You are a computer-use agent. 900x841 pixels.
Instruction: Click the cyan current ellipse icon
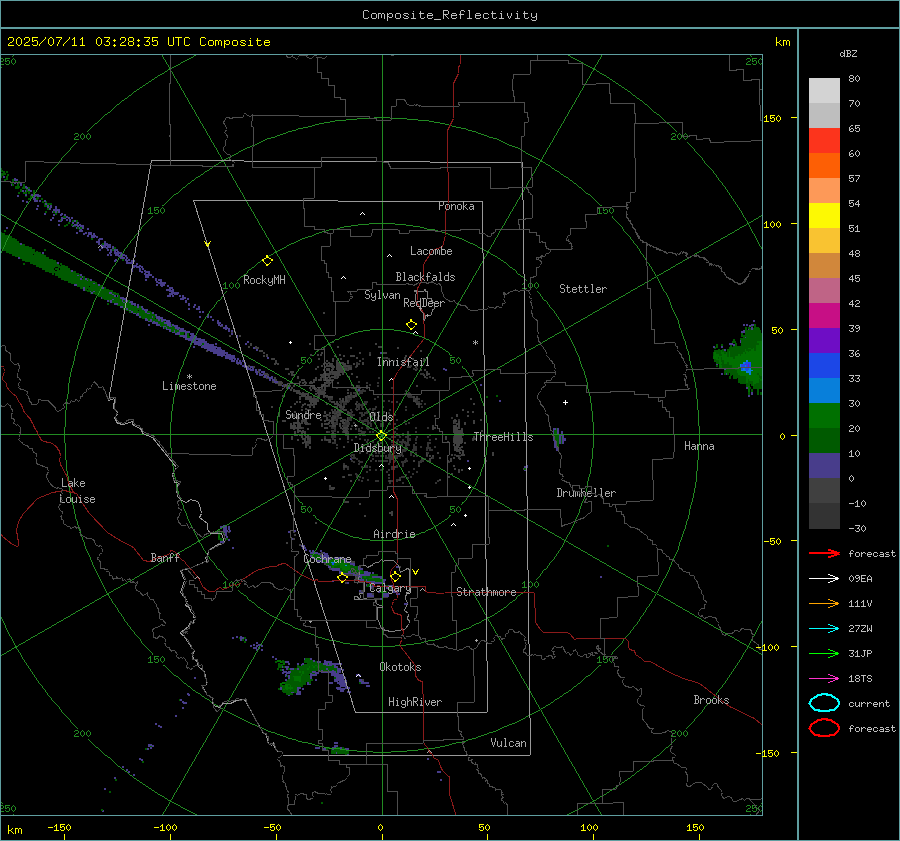coord(824,703)
